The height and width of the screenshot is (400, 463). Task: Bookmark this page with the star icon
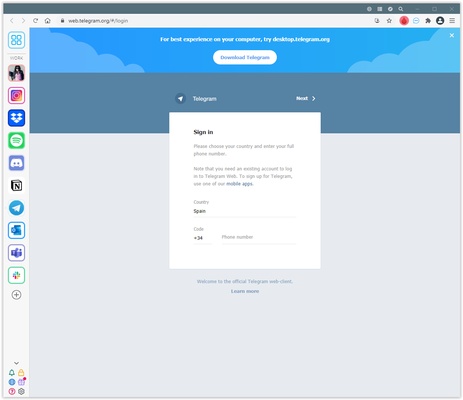pyautogui.click(x=389, y=21)
